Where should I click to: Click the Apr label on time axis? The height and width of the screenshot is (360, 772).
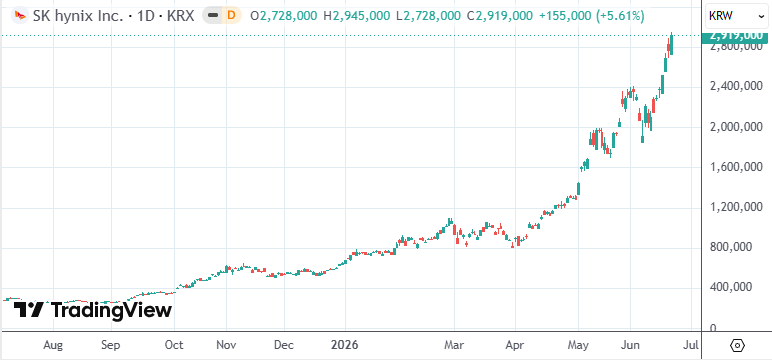[x=515, y=345]
